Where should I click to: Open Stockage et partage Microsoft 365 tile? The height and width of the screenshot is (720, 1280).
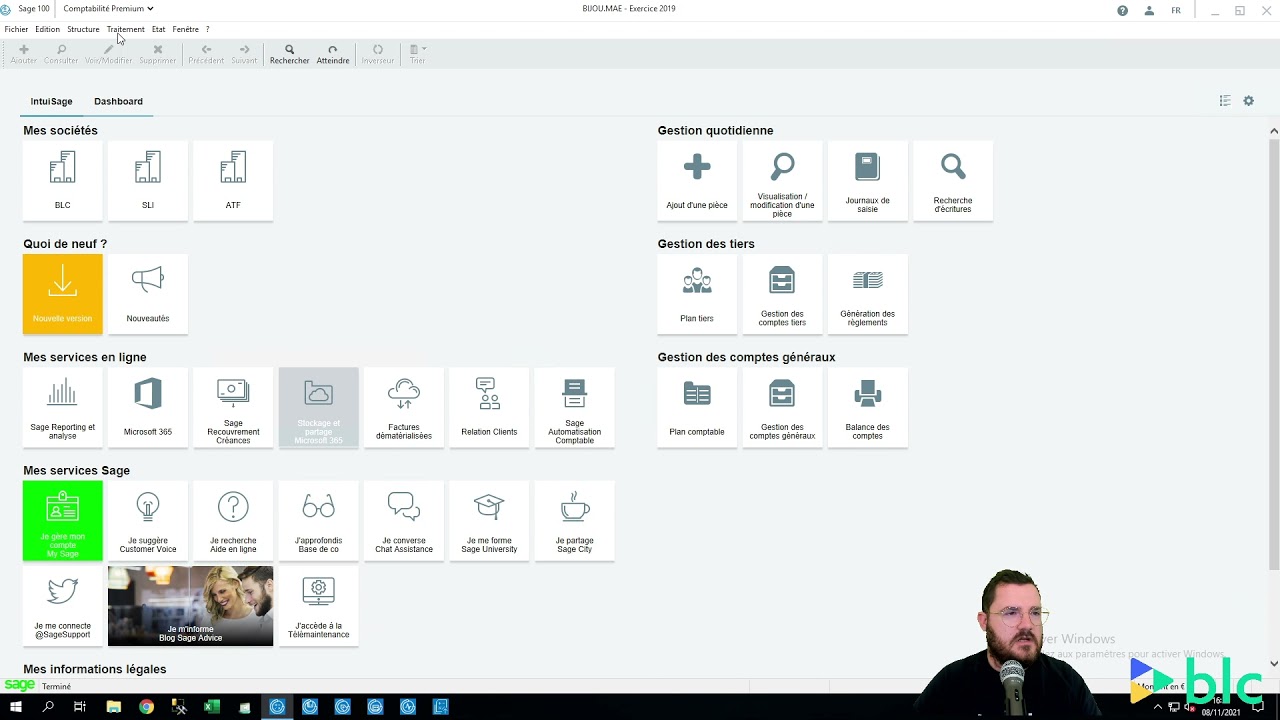click(318, 407)
